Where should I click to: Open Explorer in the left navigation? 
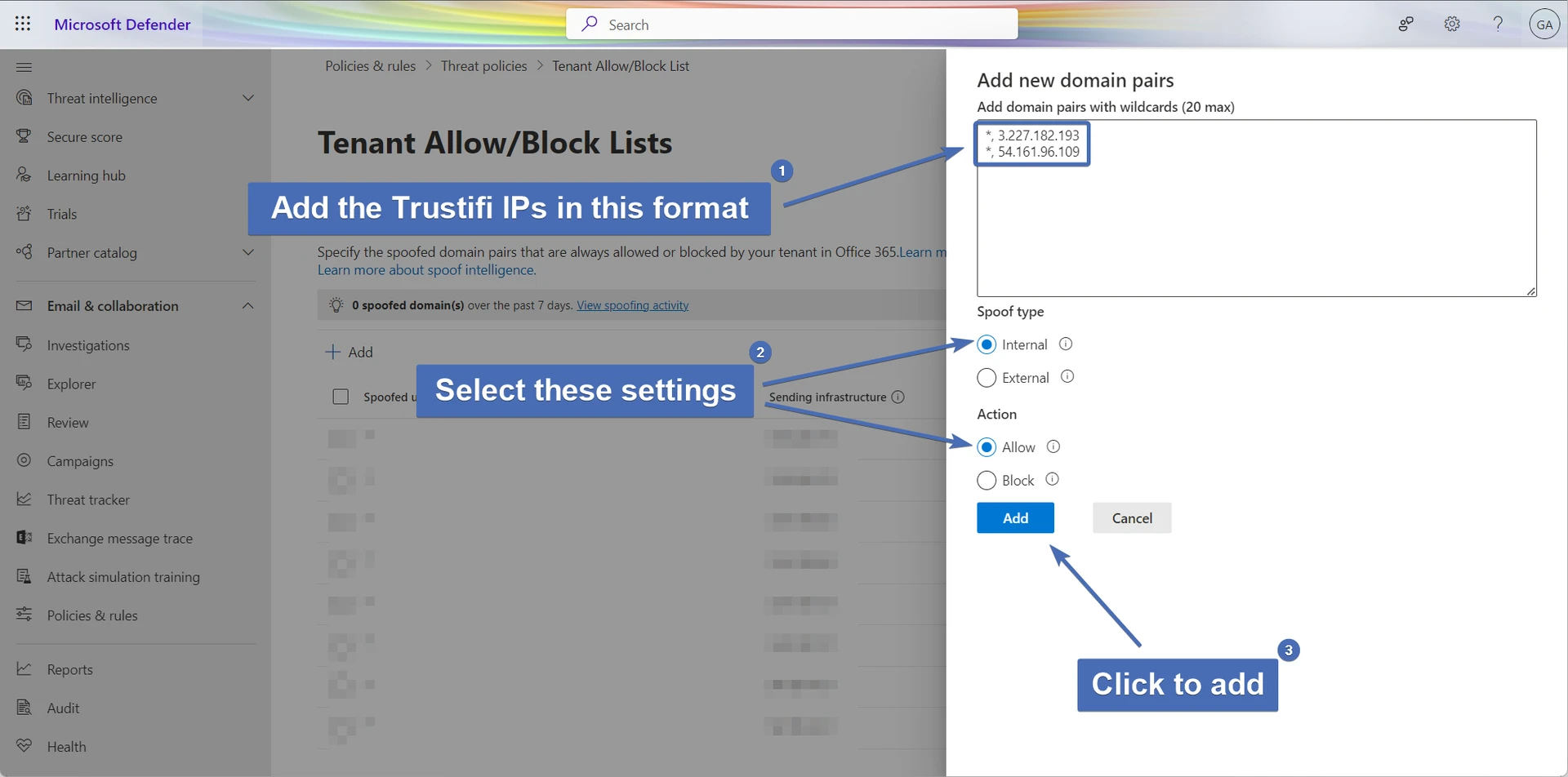(71, 384)
